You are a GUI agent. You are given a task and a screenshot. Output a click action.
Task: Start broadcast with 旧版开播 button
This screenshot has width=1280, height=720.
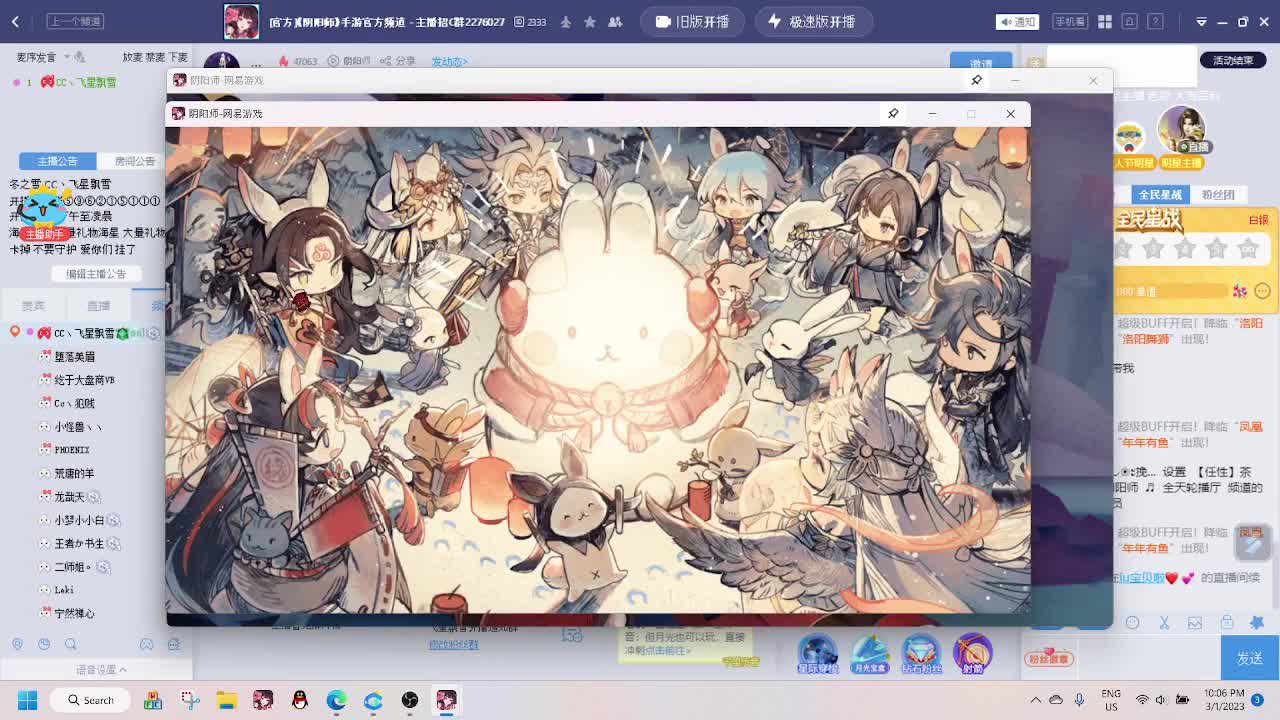coord(693,21)
